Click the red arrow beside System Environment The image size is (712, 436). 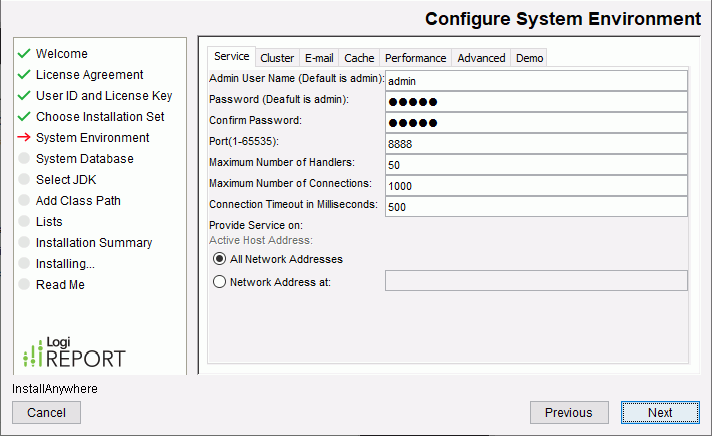24,138
